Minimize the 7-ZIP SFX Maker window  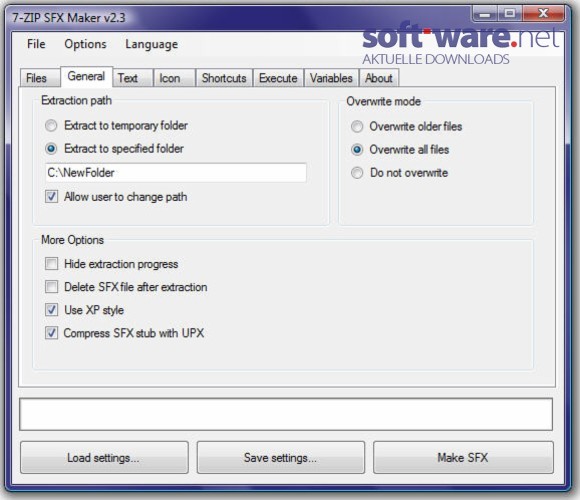[x=485, y=14]
